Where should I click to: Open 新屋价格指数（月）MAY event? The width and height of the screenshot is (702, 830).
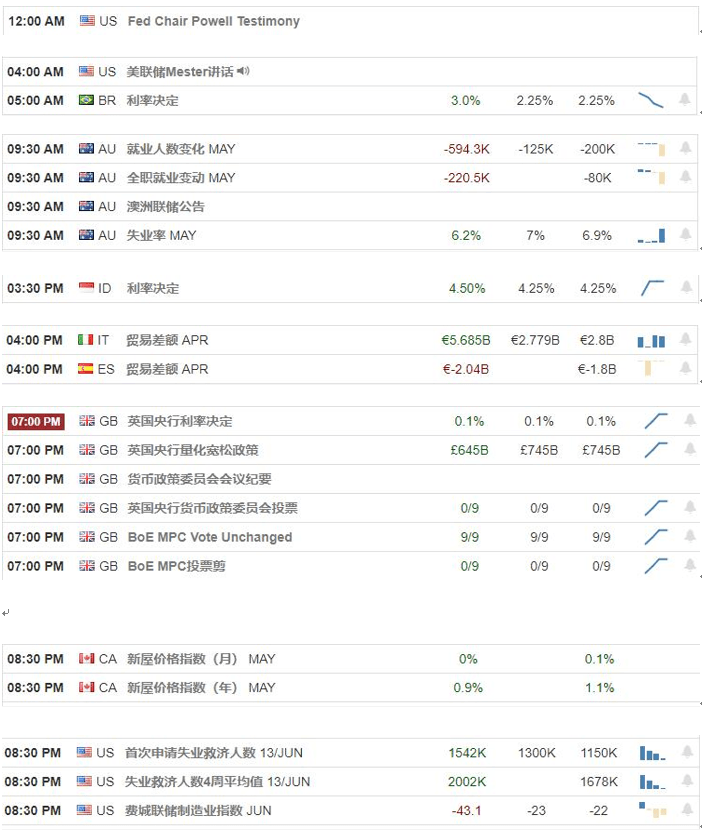pyautogui.click(x=201, y=659)
